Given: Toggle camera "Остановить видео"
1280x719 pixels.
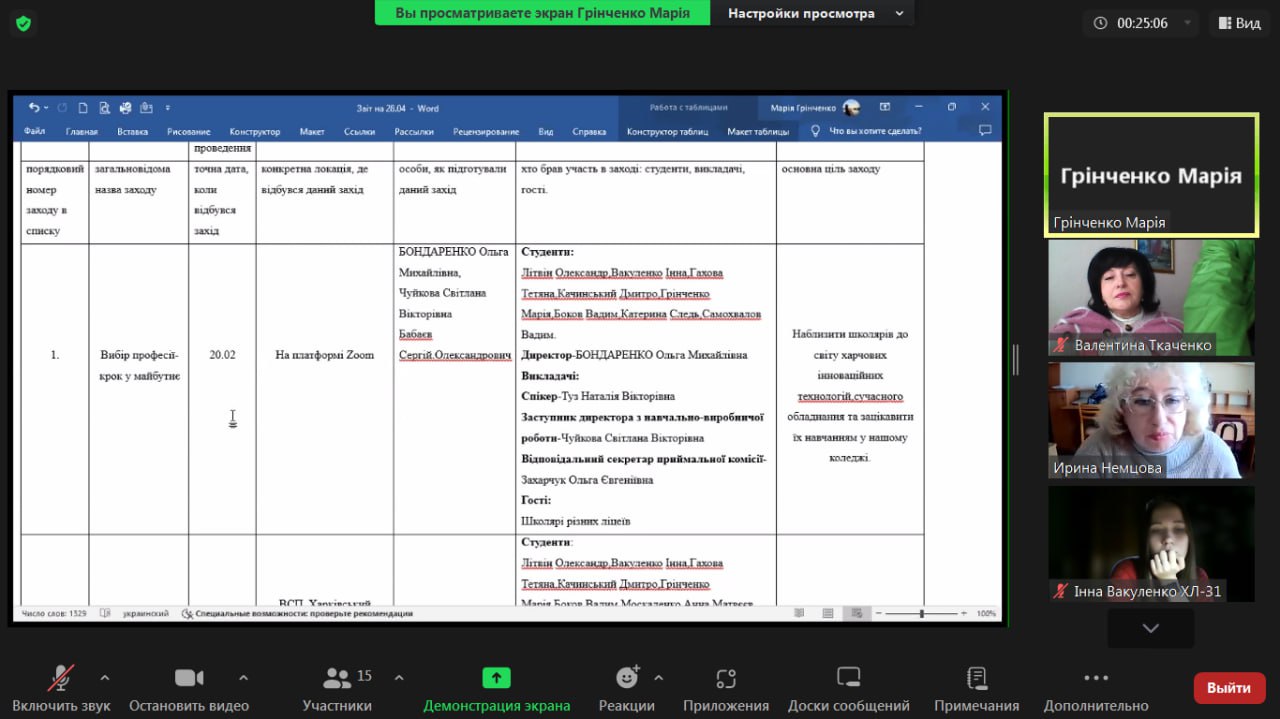Looking at the screenshot, I should pos(189,688).
